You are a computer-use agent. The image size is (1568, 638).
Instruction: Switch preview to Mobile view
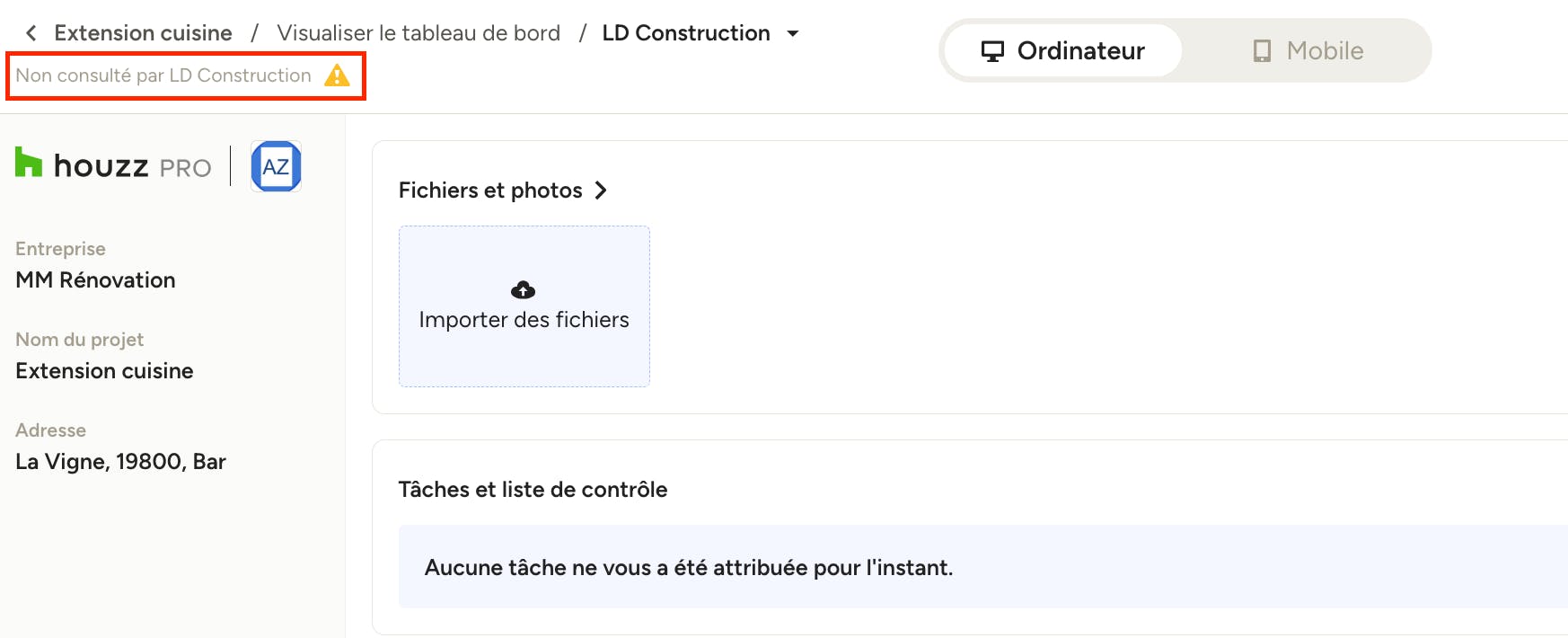click(1308, 50)
